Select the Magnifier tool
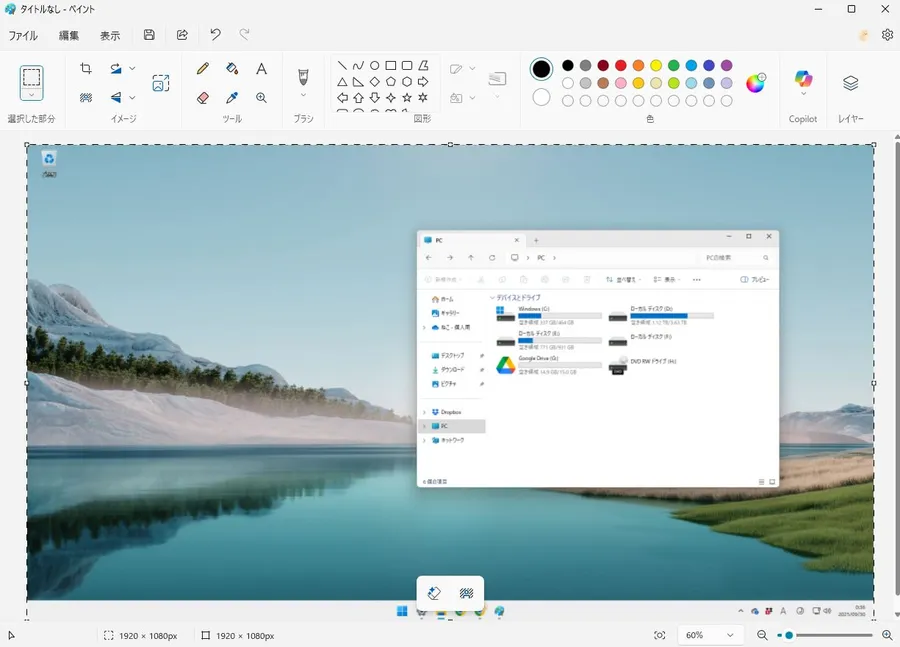The height and width of the screenshot is (647, 900). [261, 98]
